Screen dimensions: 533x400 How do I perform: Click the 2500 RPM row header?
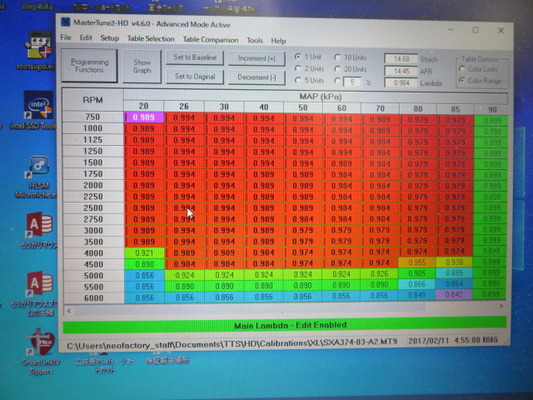(93, 208)
